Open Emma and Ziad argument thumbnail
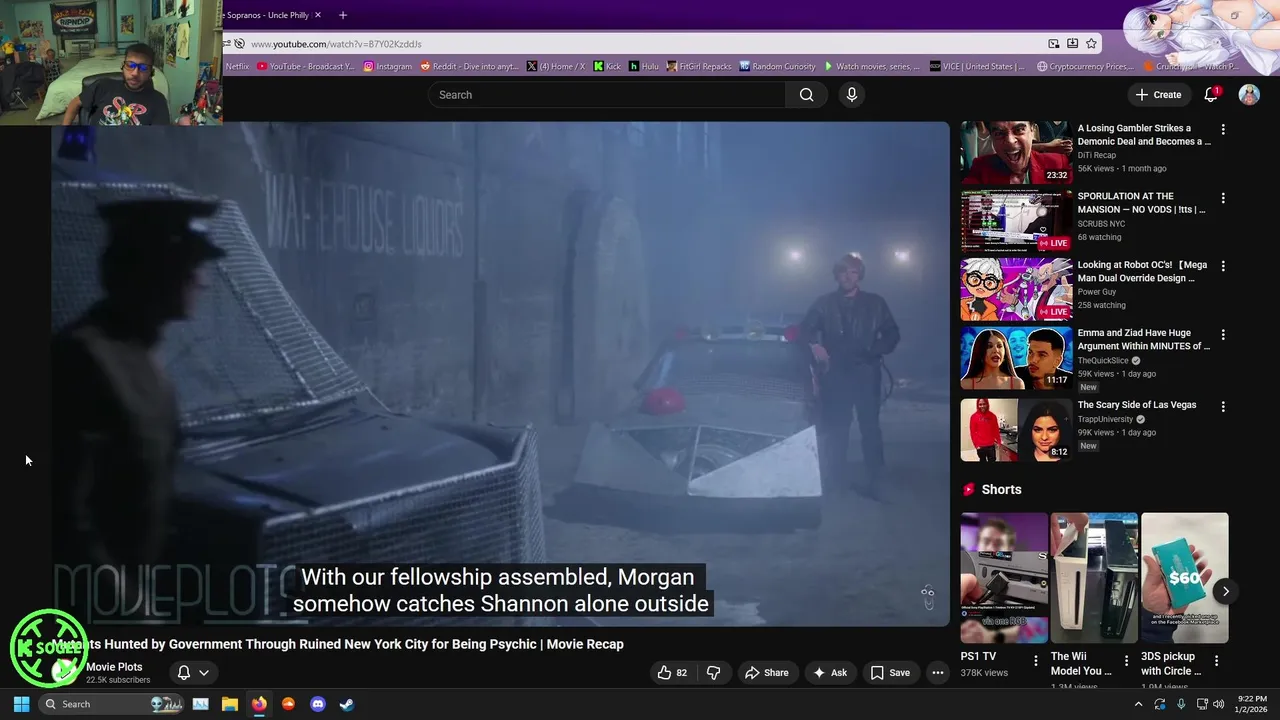This screenshot has height=720, width=1280. [x=1016, y=358]
